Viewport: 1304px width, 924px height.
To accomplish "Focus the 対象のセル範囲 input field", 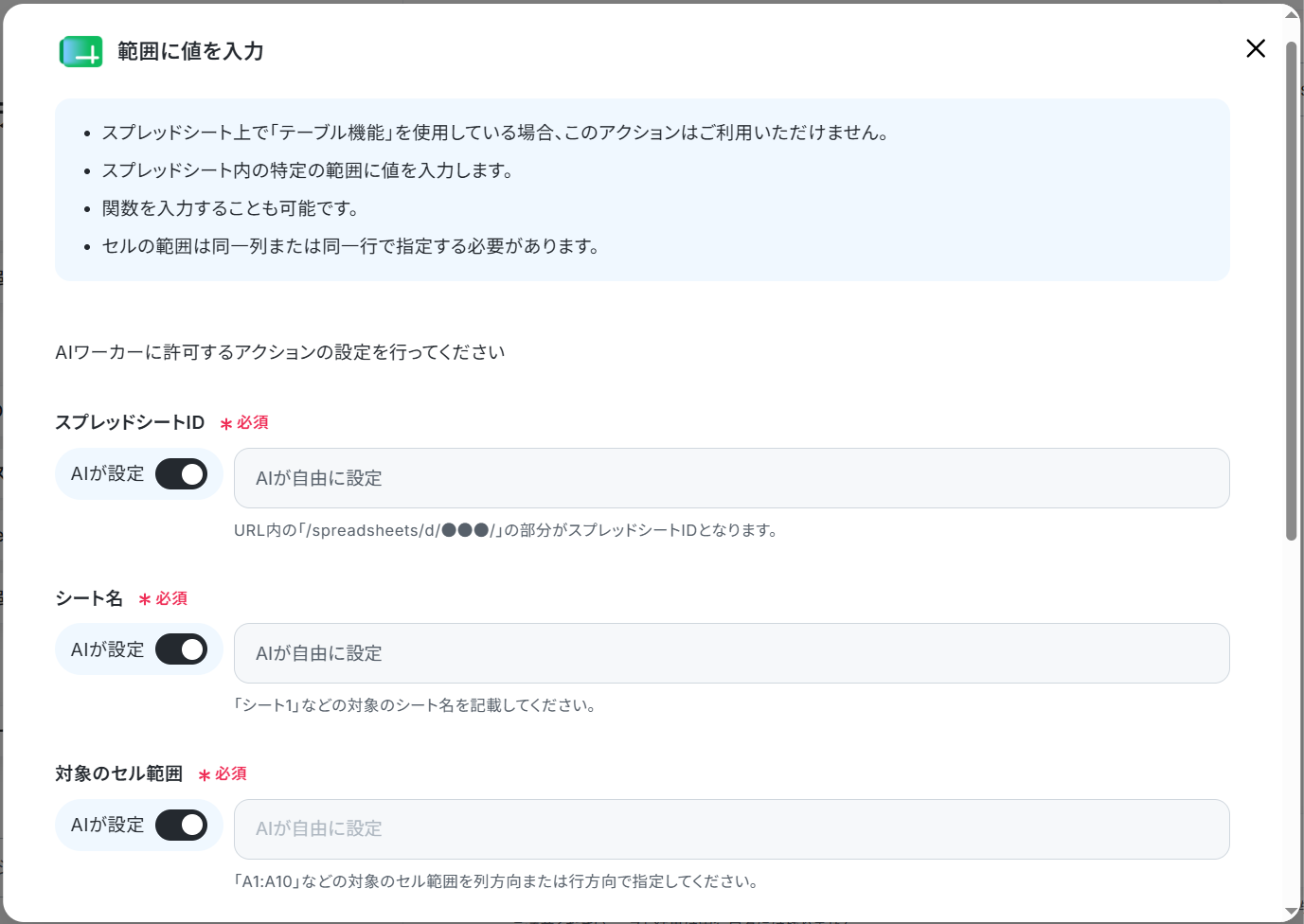I will [x=731, y=829].
